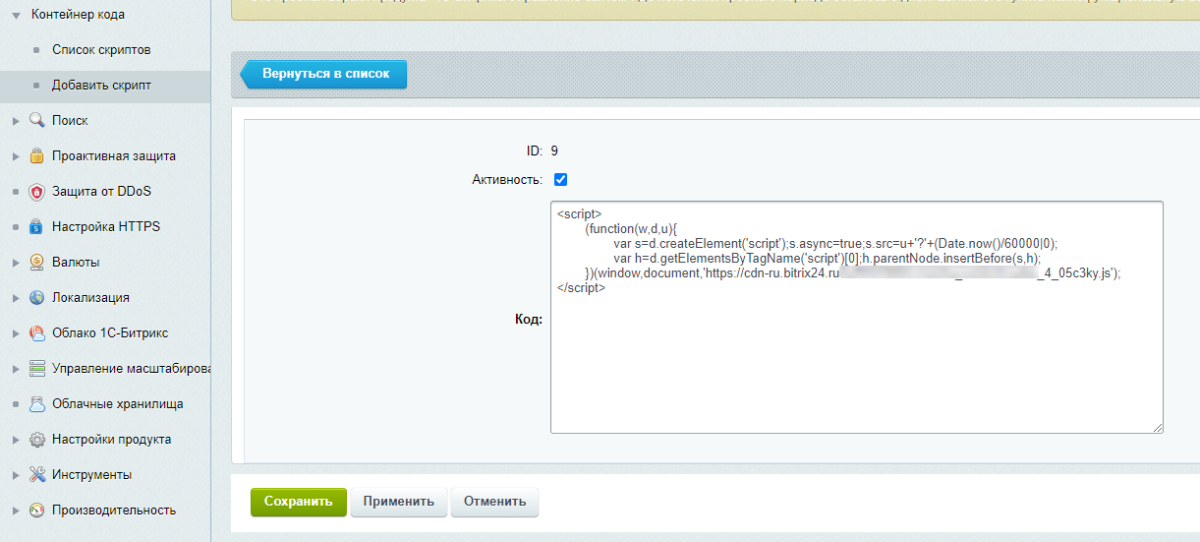Click the Отменить button
The width and height of the screenshot is (1200, 542).
(x=494, y=502)
